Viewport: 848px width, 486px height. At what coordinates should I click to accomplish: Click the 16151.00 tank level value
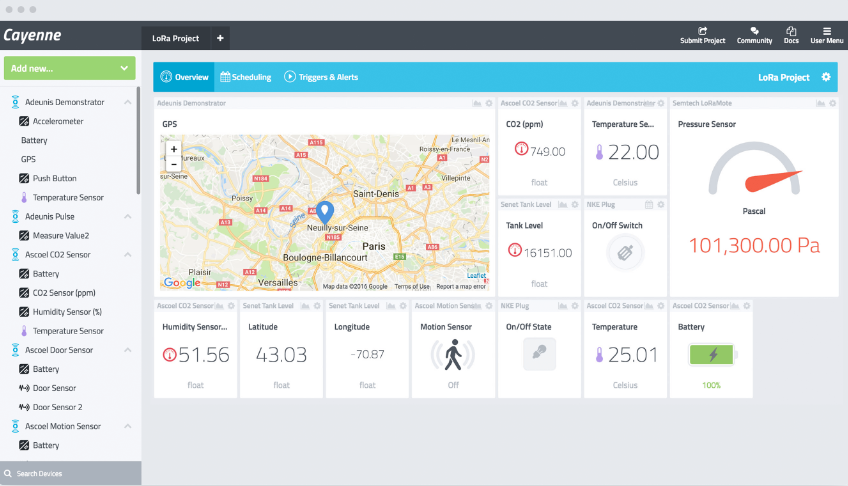[x=548, y=252]
